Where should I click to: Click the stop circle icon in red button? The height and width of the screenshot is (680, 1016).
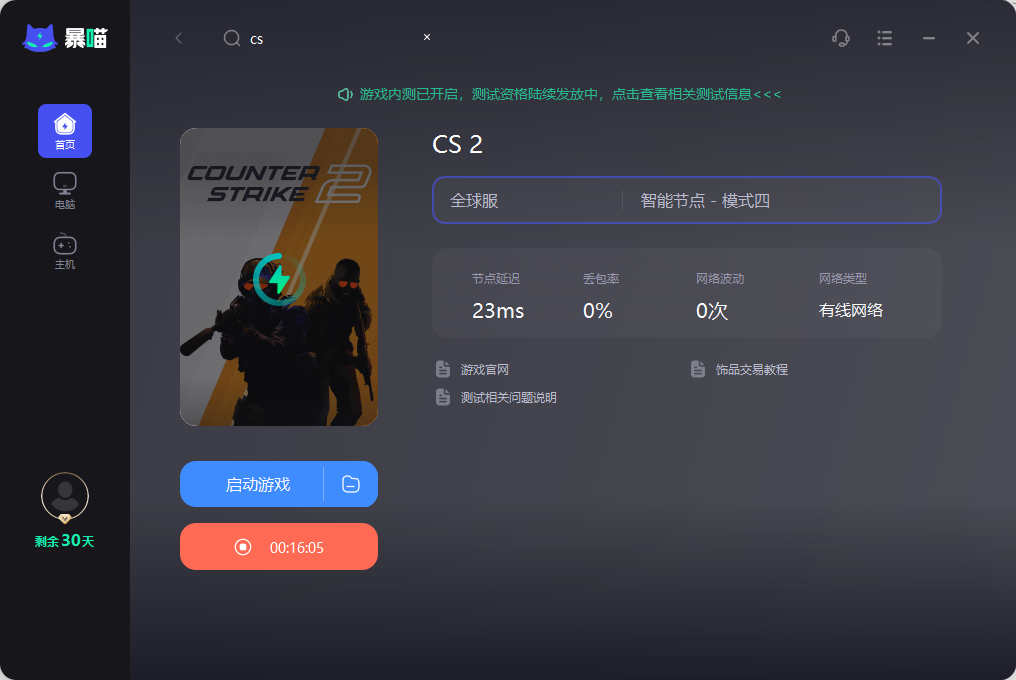[x=243, y=547]
